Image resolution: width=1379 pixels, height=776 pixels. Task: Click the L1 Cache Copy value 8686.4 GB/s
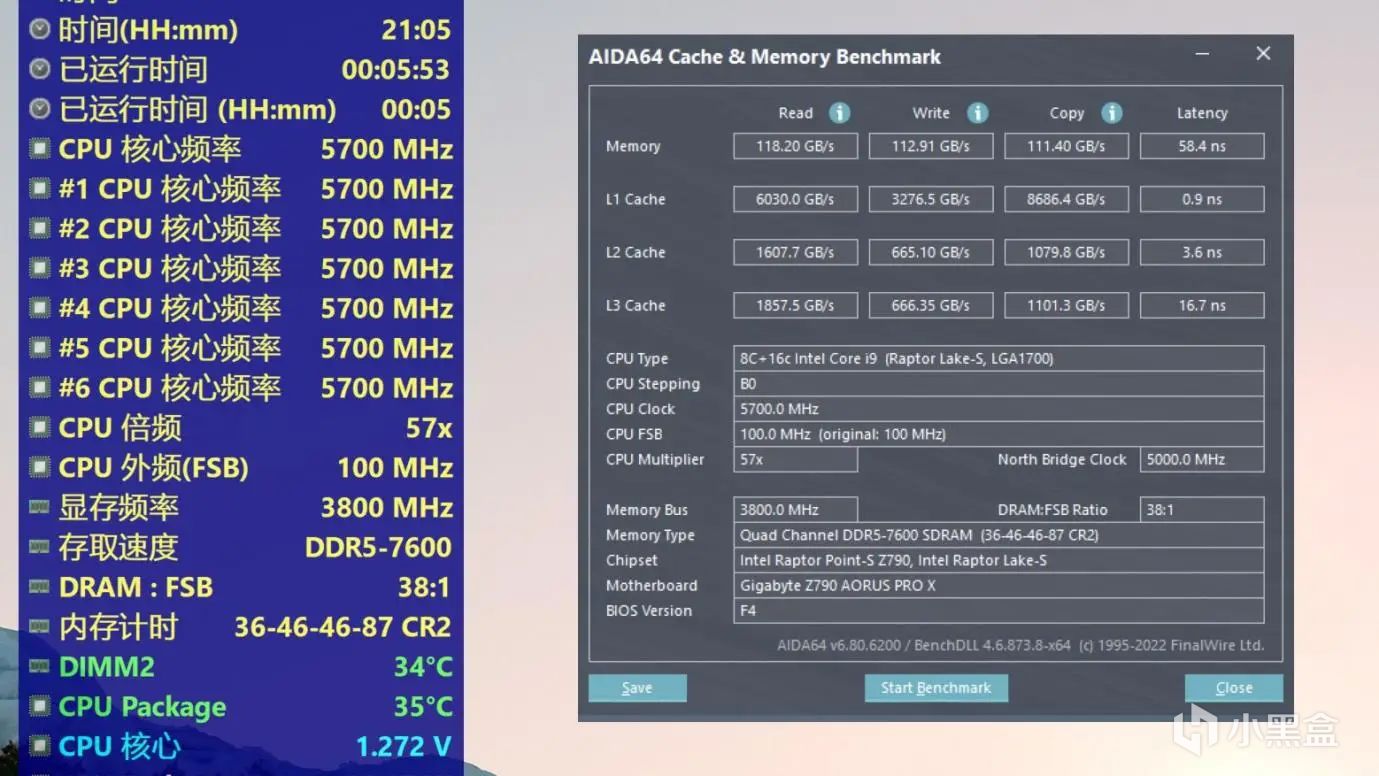pyautogui.click(x=1066, y=199)
